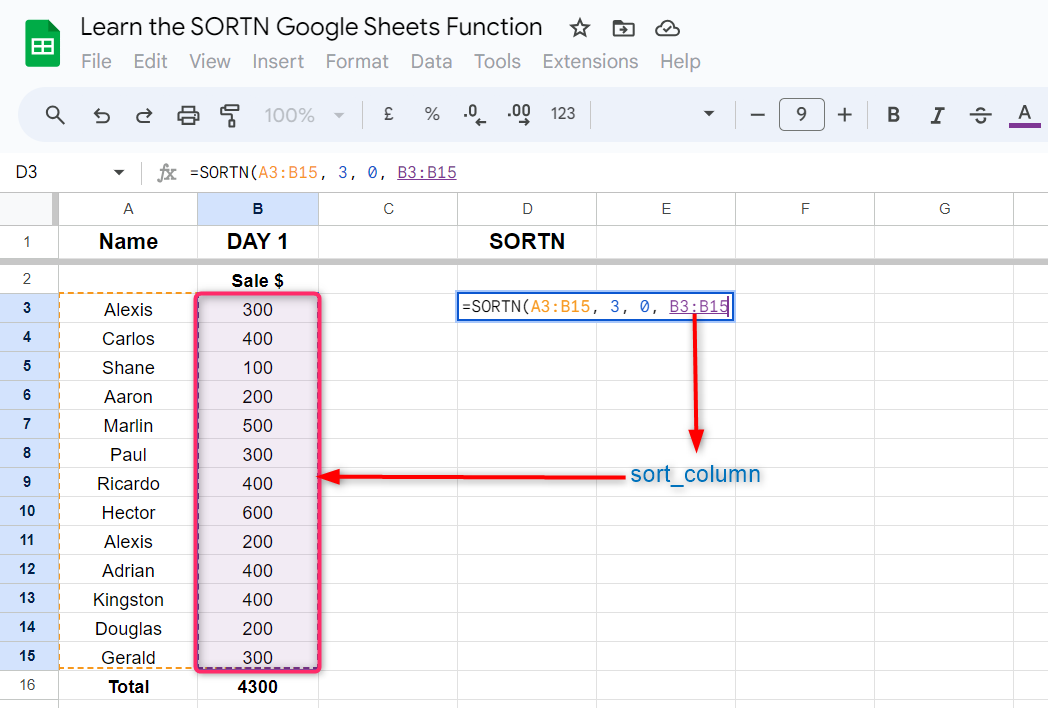Increase decimal places
This screenshot has width=1048, height=708.
[519, 114]
